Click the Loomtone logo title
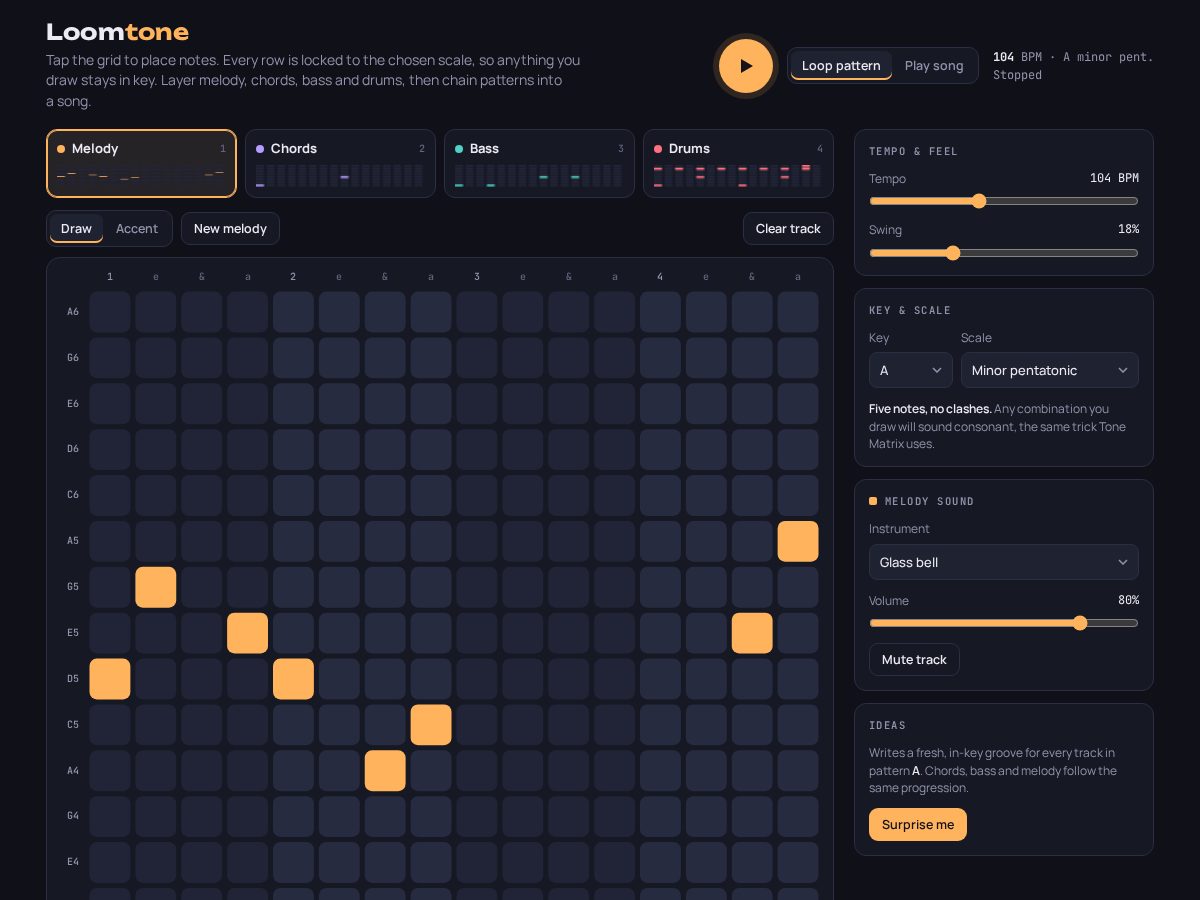Image resolution: width=1200 pixels, height=900 pixels. pyautogui.click(x=118, y=32)
